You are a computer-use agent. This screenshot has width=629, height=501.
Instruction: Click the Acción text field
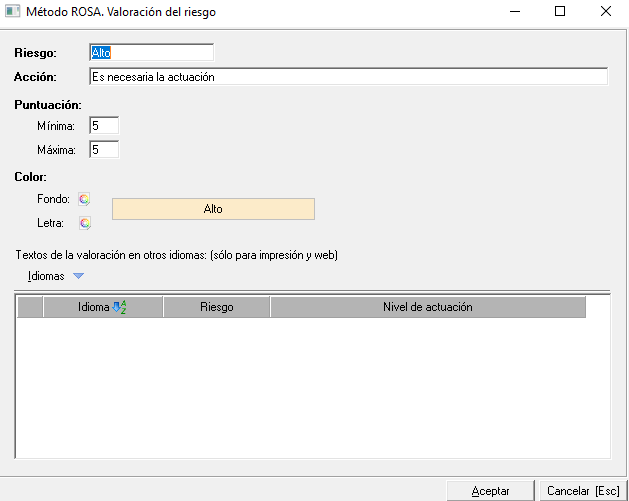tap(347, 77)
